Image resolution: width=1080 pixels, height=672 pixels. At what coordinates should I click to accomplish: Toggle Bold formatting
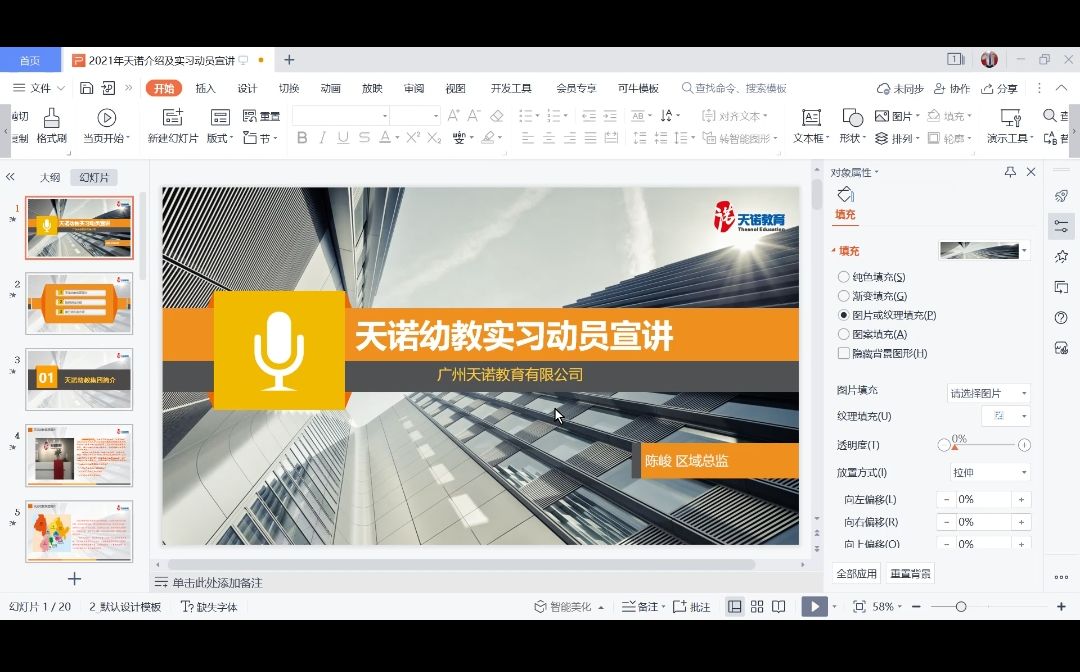(x=302, y=138)
